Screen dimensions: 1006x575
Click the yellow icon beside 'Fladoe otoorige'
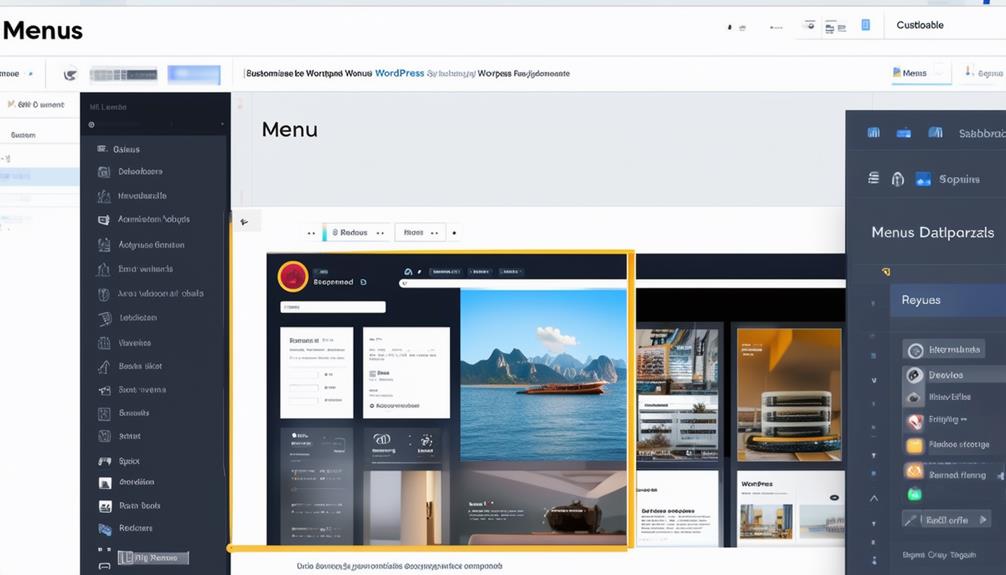914,445
